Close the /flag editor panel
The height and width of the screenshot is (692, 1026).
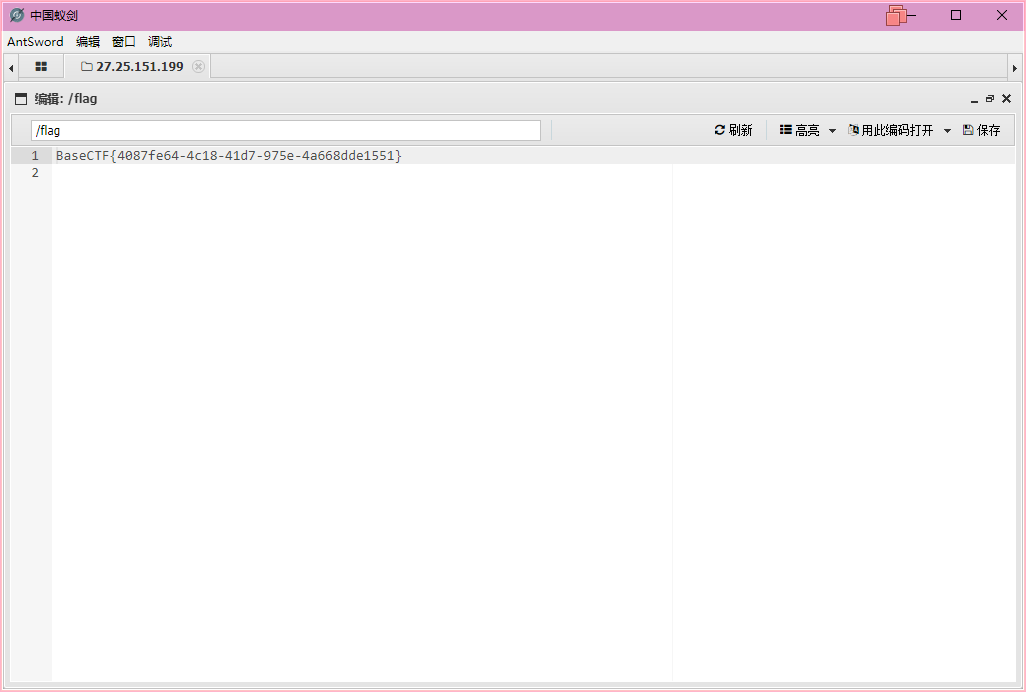1006,99
